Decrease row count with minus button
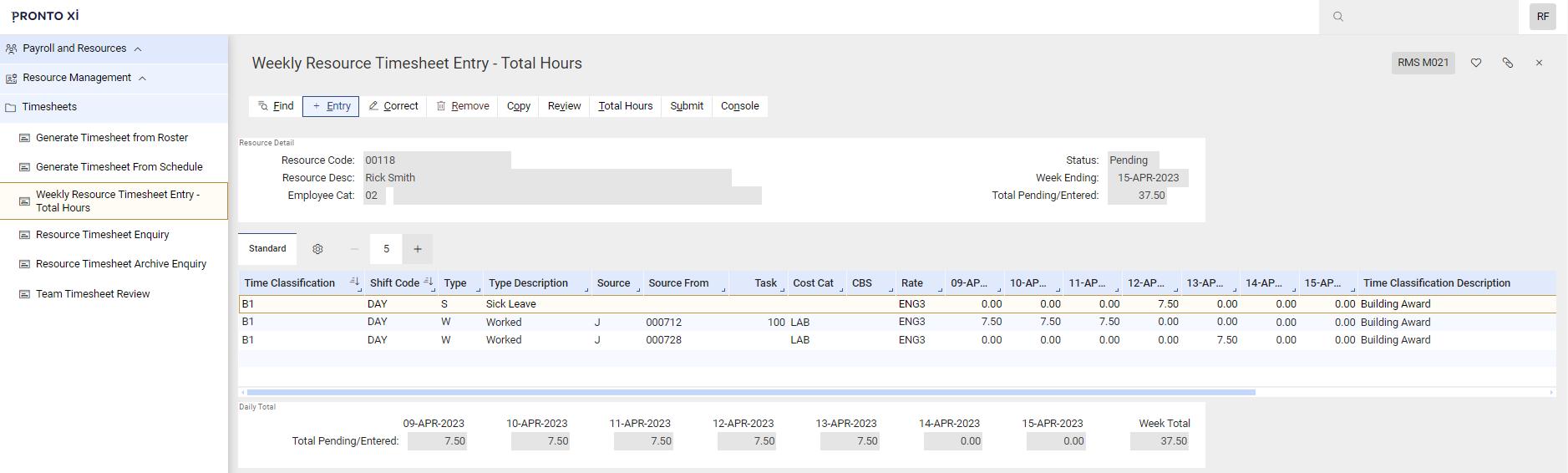1568x473 pixels. [x=354, y=249]
